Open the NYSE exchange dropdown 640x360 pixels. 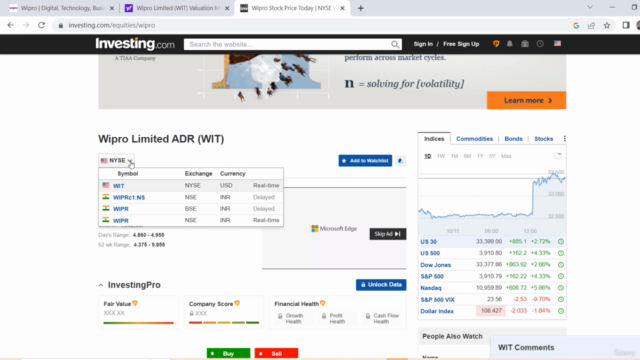(x=116, y=160)
